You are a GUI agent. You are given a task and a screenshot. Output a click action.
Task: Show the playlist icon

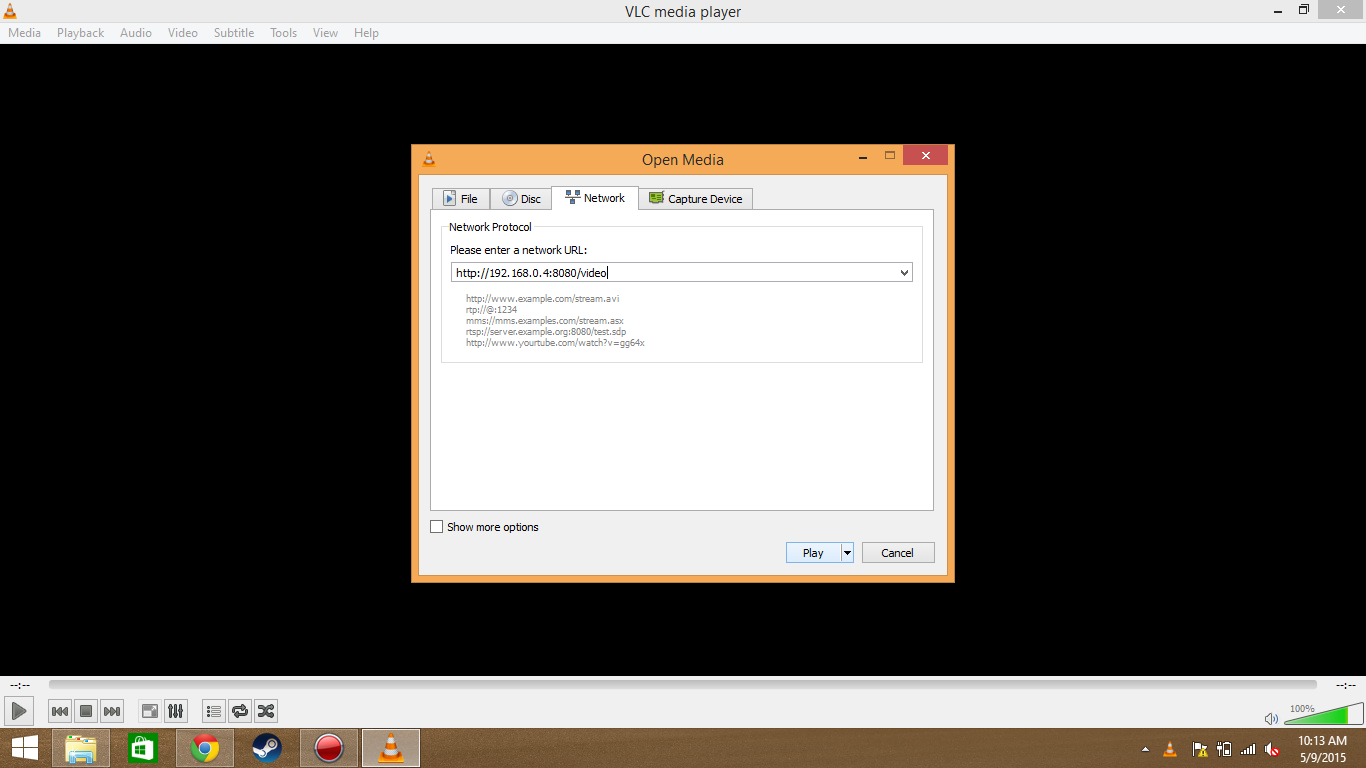click(214, 711)
